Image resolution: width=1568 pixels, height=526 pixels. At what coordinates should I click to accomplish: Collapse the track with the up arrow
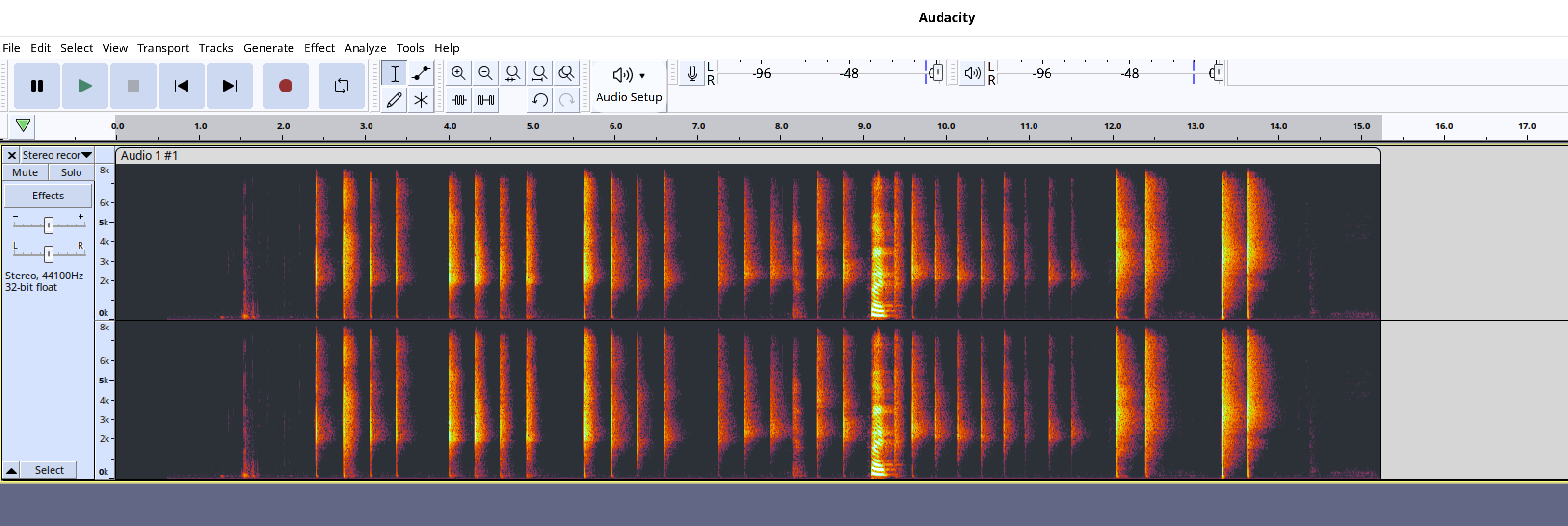click(12, 470)
